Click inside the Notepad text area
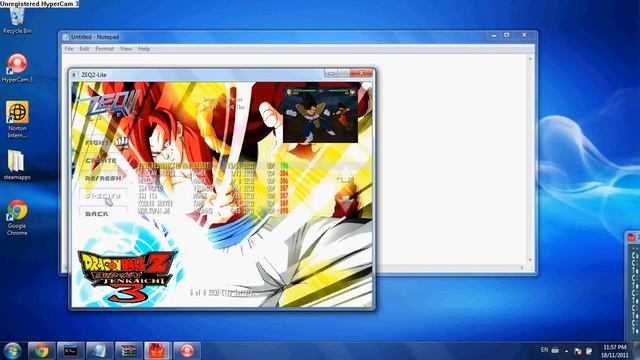The image size is (640, 360). pyautogui.click(x=451, y=159)
